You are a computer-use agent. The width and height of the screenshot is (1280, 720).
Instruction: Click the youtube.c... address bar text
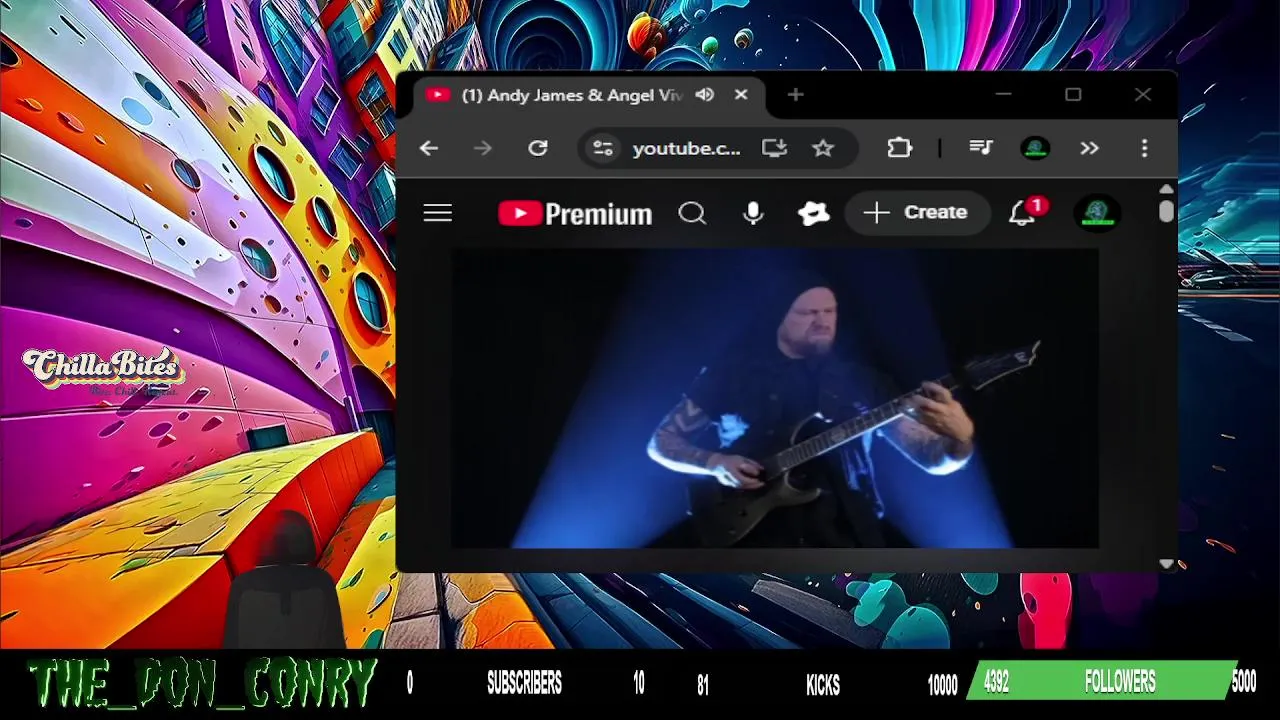tap(687, 148)
